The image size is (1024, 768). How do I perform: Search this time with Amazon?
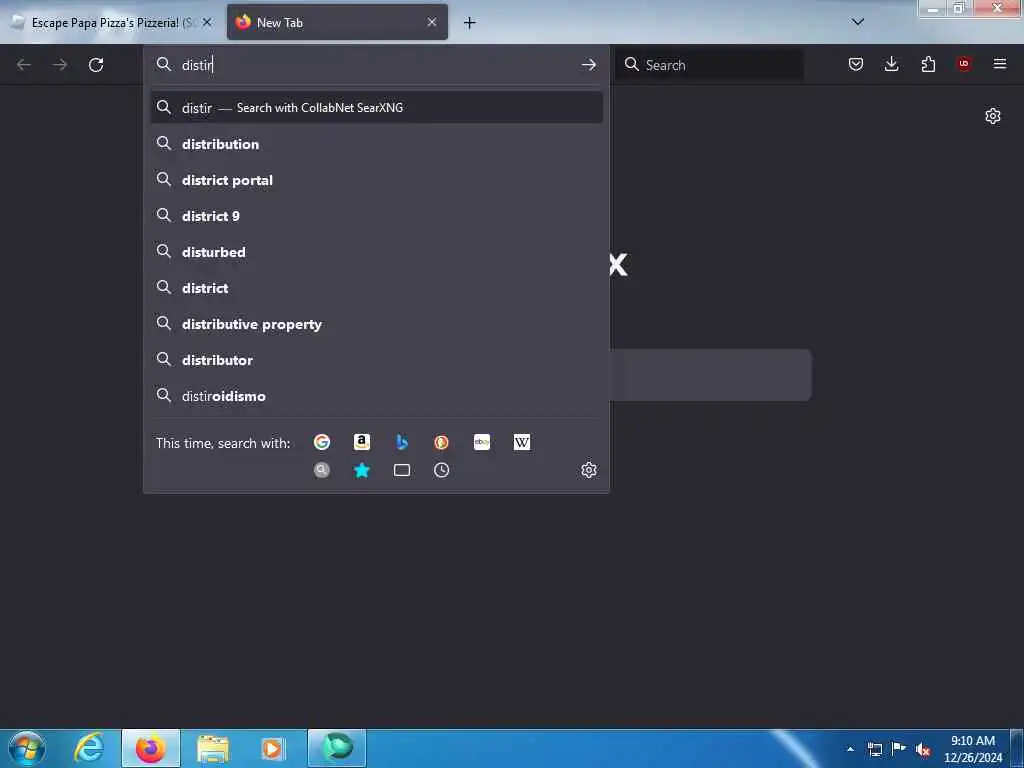(x=362, y=442)
